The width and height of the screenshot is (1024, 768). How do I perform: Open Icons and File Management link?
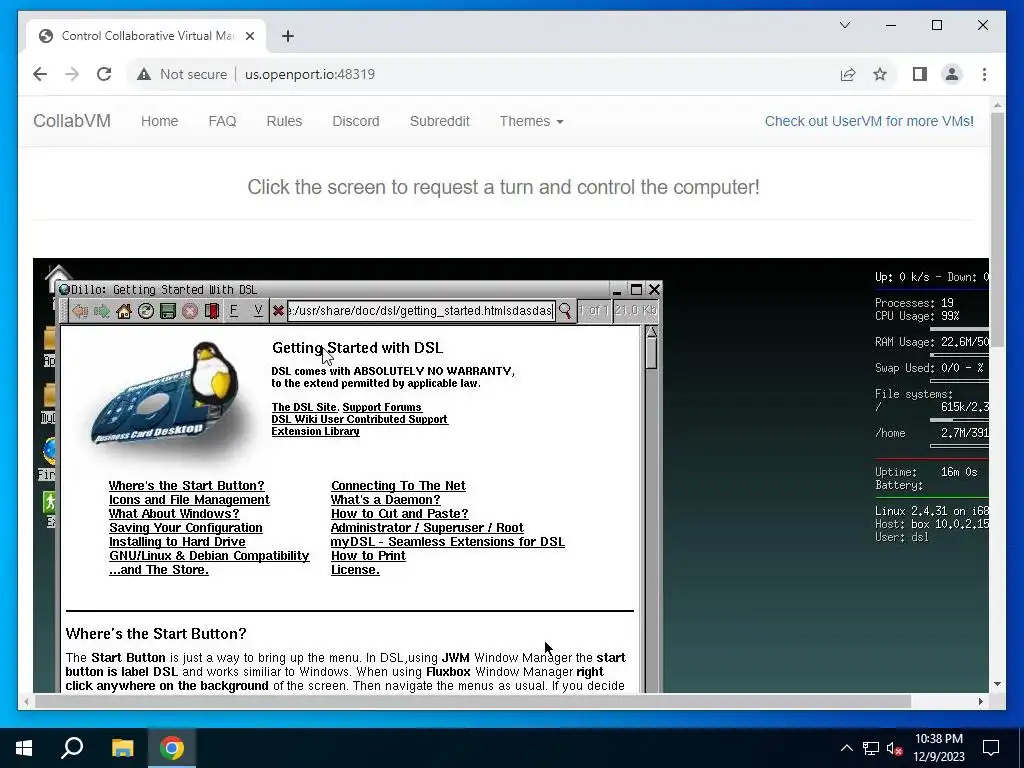[189, 500]
